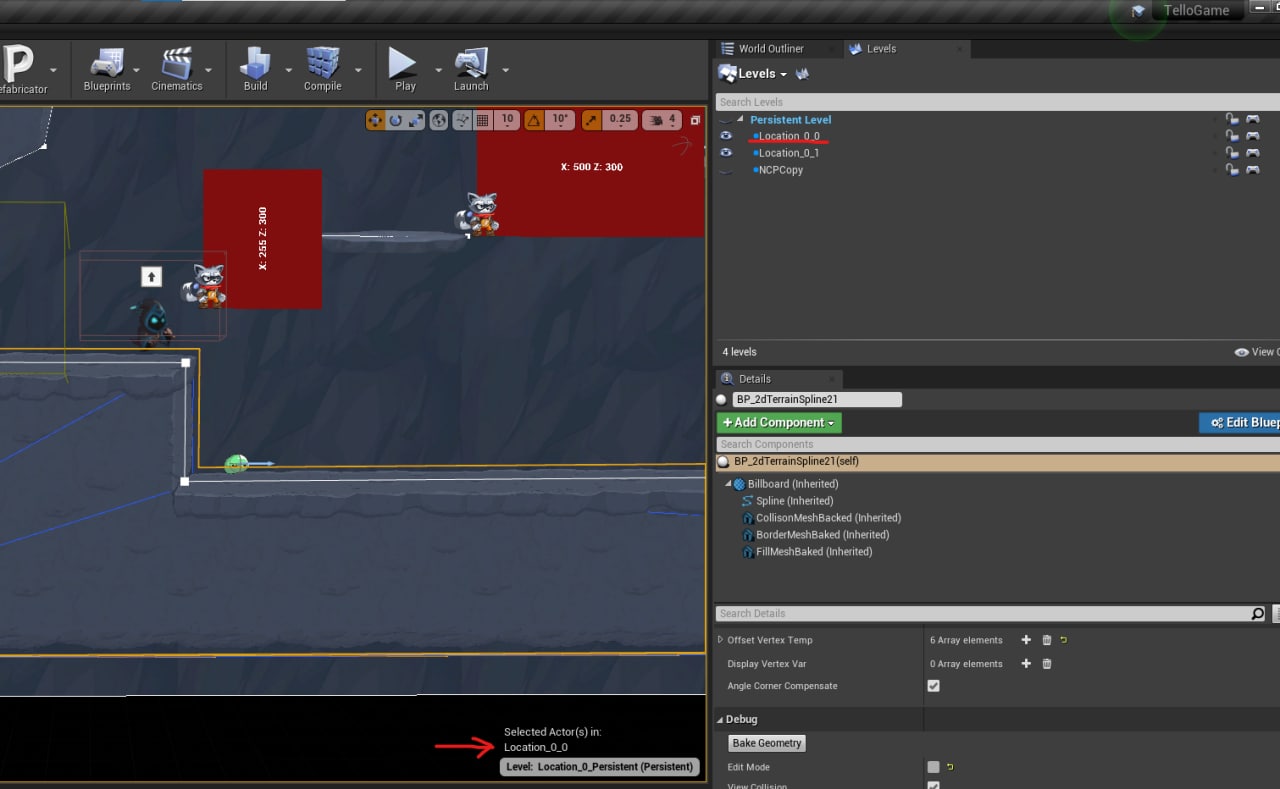Open View Options in Levels panel

(1257, 352)
